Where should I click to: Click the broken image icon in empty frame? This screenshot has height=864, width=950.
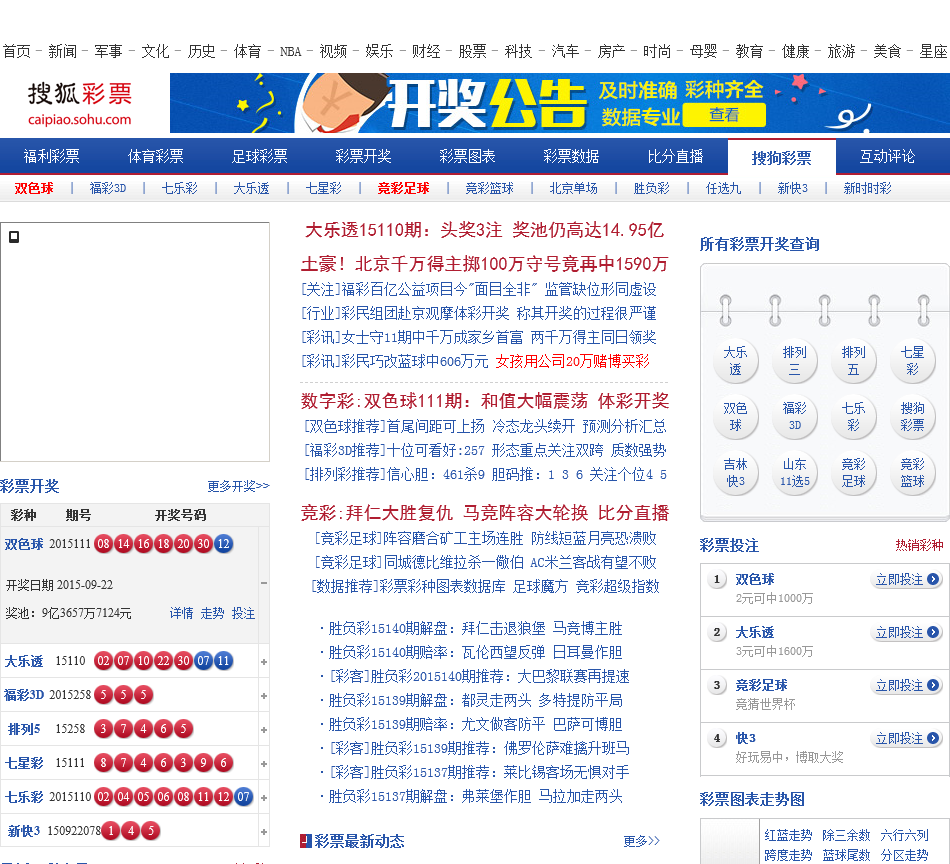pos(14,237)
